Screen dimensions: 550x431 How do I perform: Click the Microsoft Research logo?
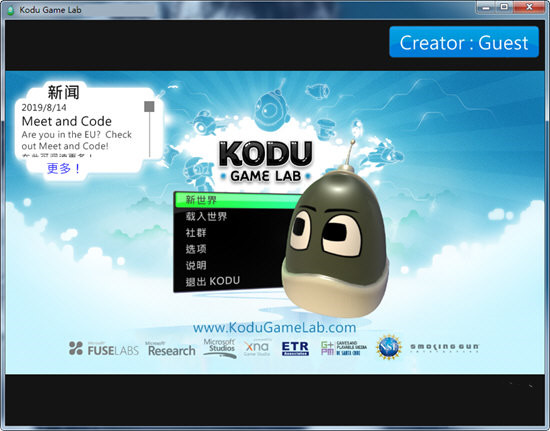(171, 349)
